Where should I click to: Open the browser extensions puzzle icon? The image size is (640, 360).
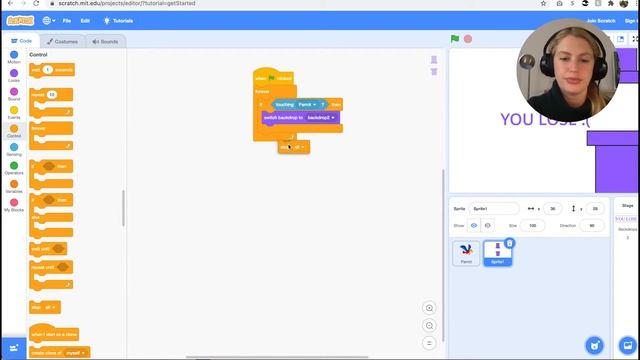pos(611,3)
